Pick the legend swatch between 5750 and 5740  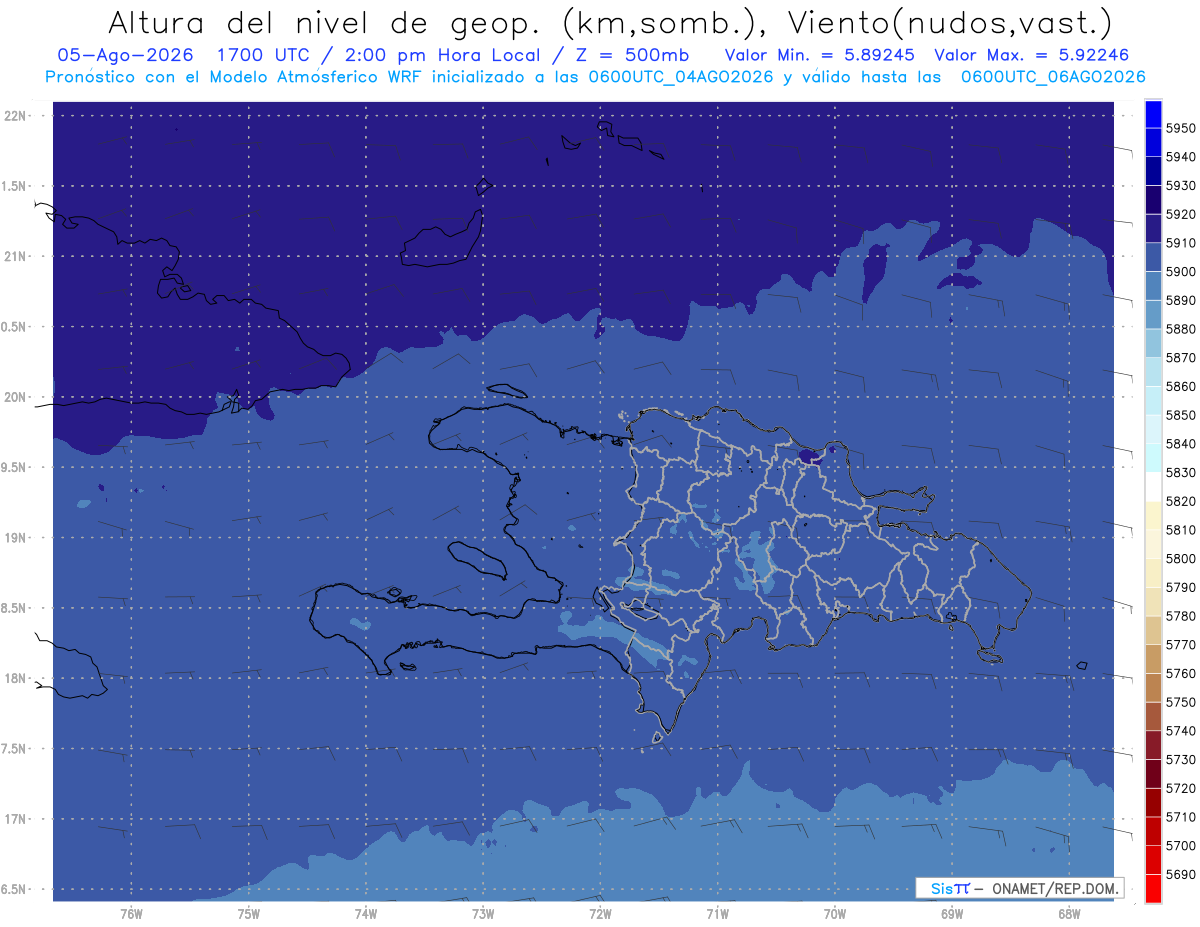coord(1153,716)
